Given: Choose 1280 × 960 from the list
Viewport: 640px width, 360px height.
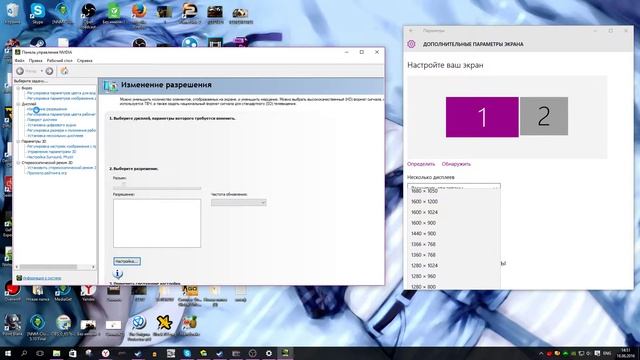Looking at the screenshot, I should pyautogui.click(x=454, y=276).
